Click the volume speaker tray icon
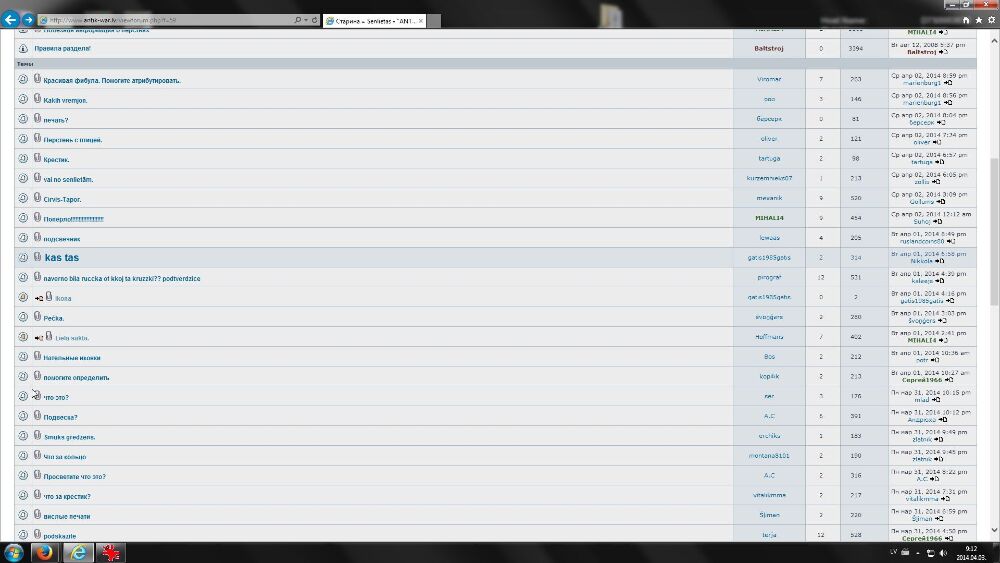Image resolution: width=1000 pixels, height=563 pixels. pyautogui.click(x=943, y=553)
